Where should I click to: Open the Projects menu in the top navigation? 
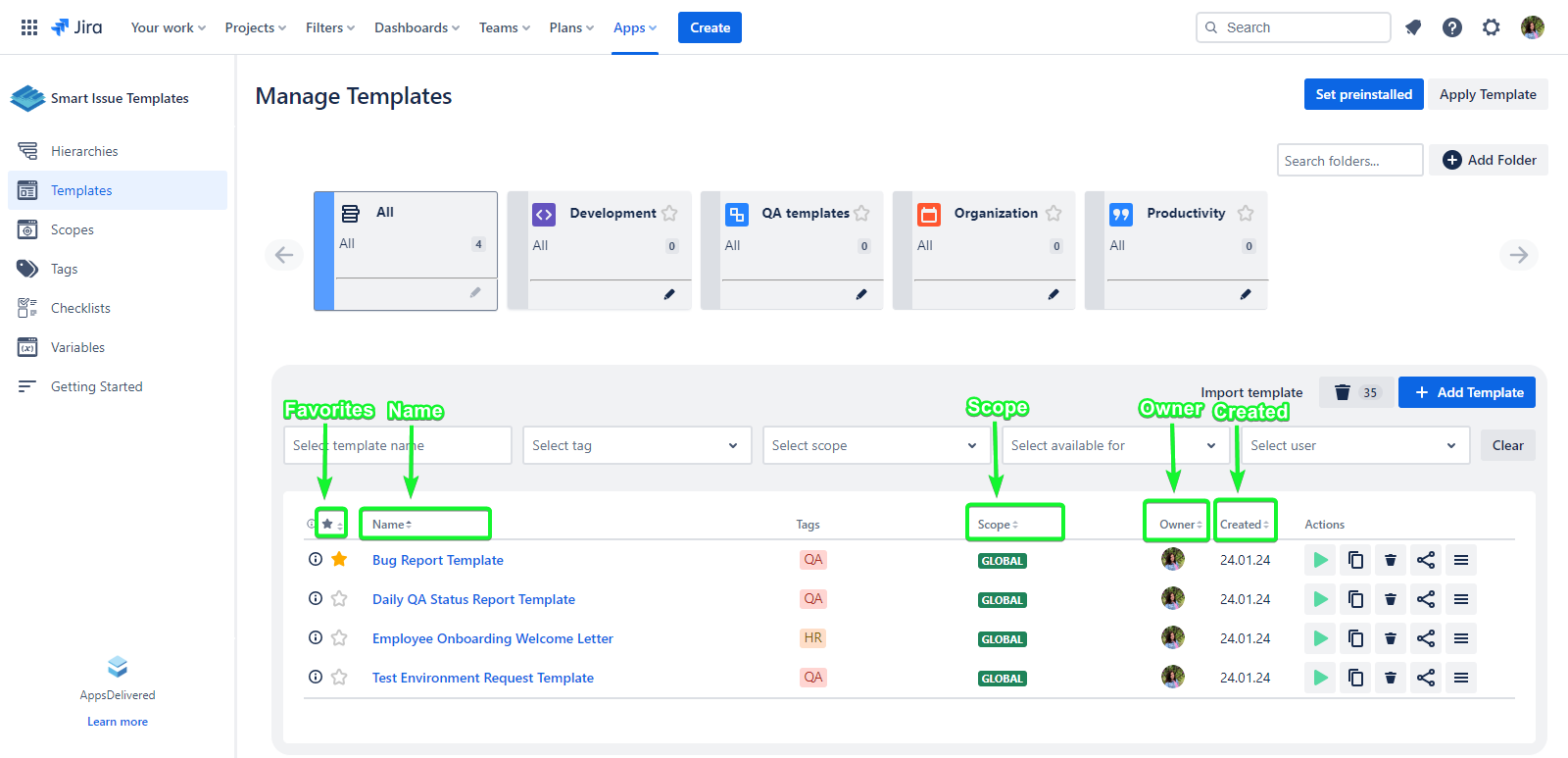[x=255, y=27]
